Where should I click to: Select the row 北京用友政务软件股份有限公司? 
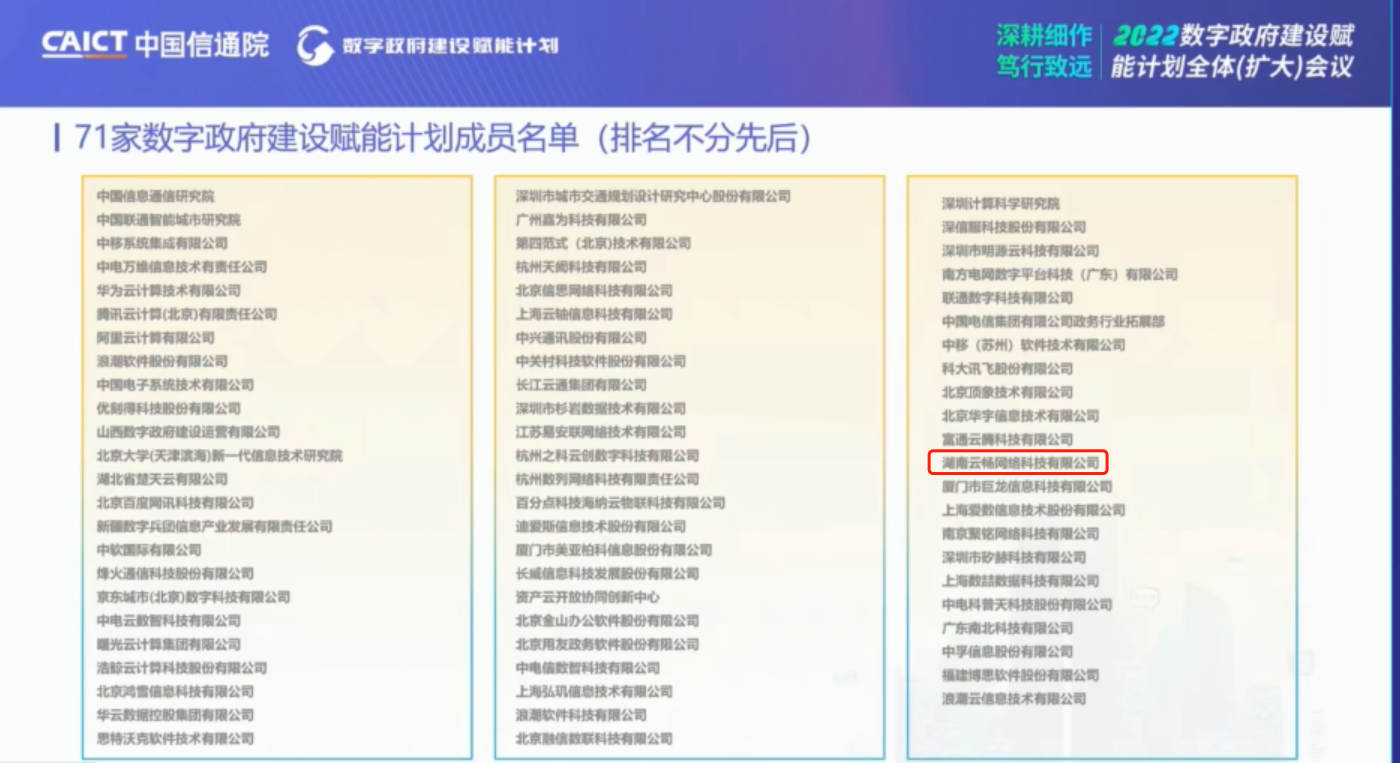tap(607, 645)
